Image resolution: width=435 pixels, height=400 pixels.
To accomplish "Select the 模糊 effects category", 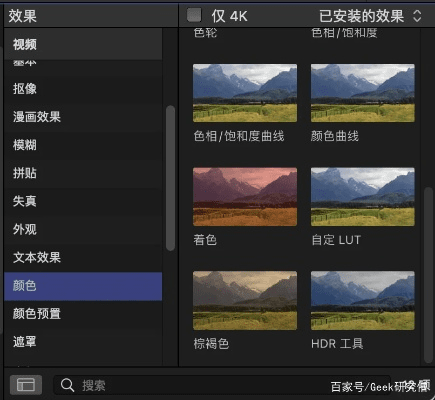I will [x=83, y=145].
